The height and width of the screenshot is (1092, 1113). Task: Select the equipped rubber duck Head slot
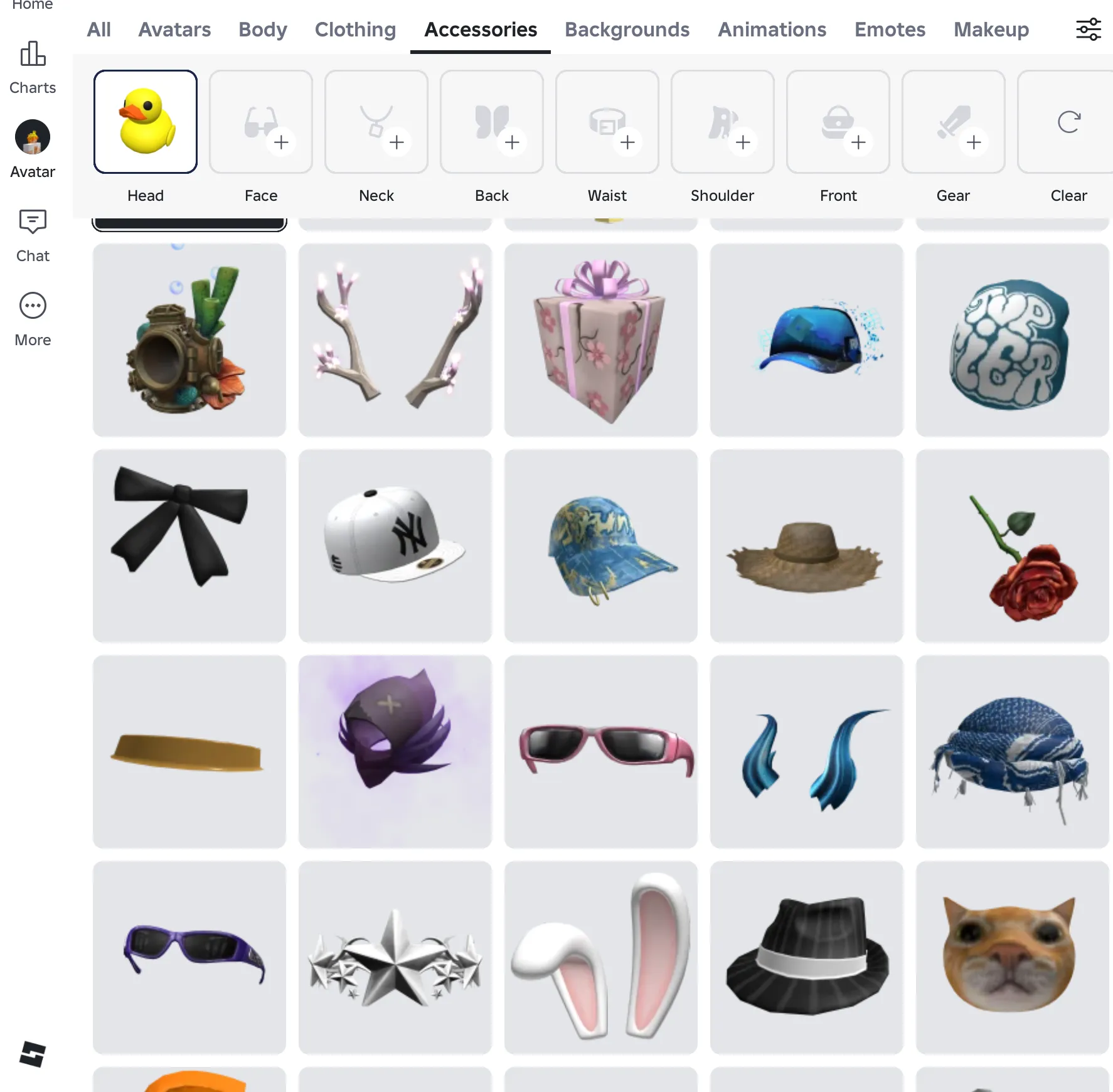pos(146,122)
